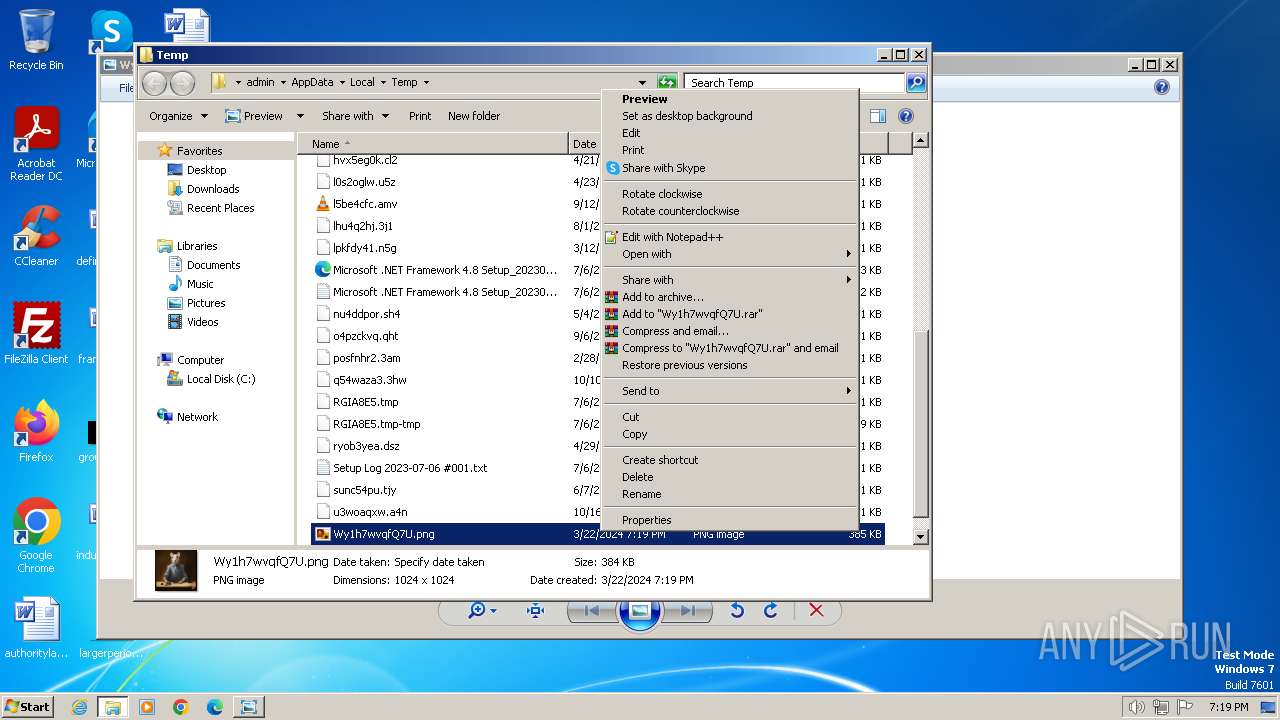This screenshot has width=1280, height=720.
Task: Select Desktop under Favorites
Action: (x=206, y=170)
